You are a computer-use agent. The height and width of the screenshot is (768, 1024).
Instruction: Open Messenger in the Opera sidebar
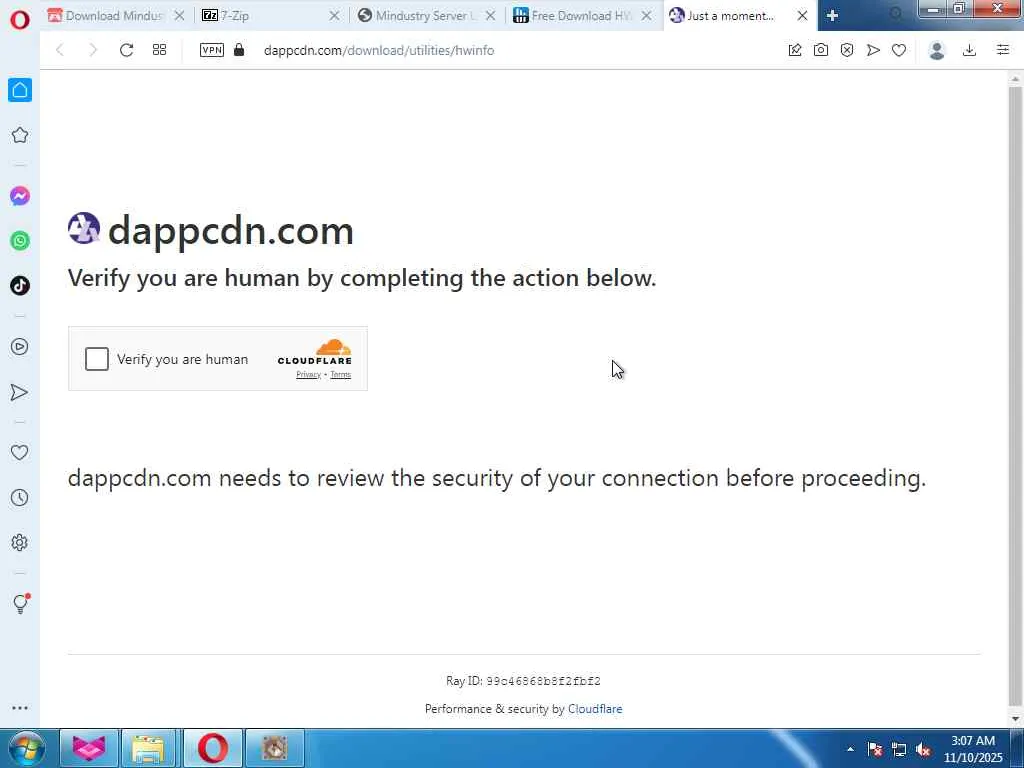click(20, 196)
